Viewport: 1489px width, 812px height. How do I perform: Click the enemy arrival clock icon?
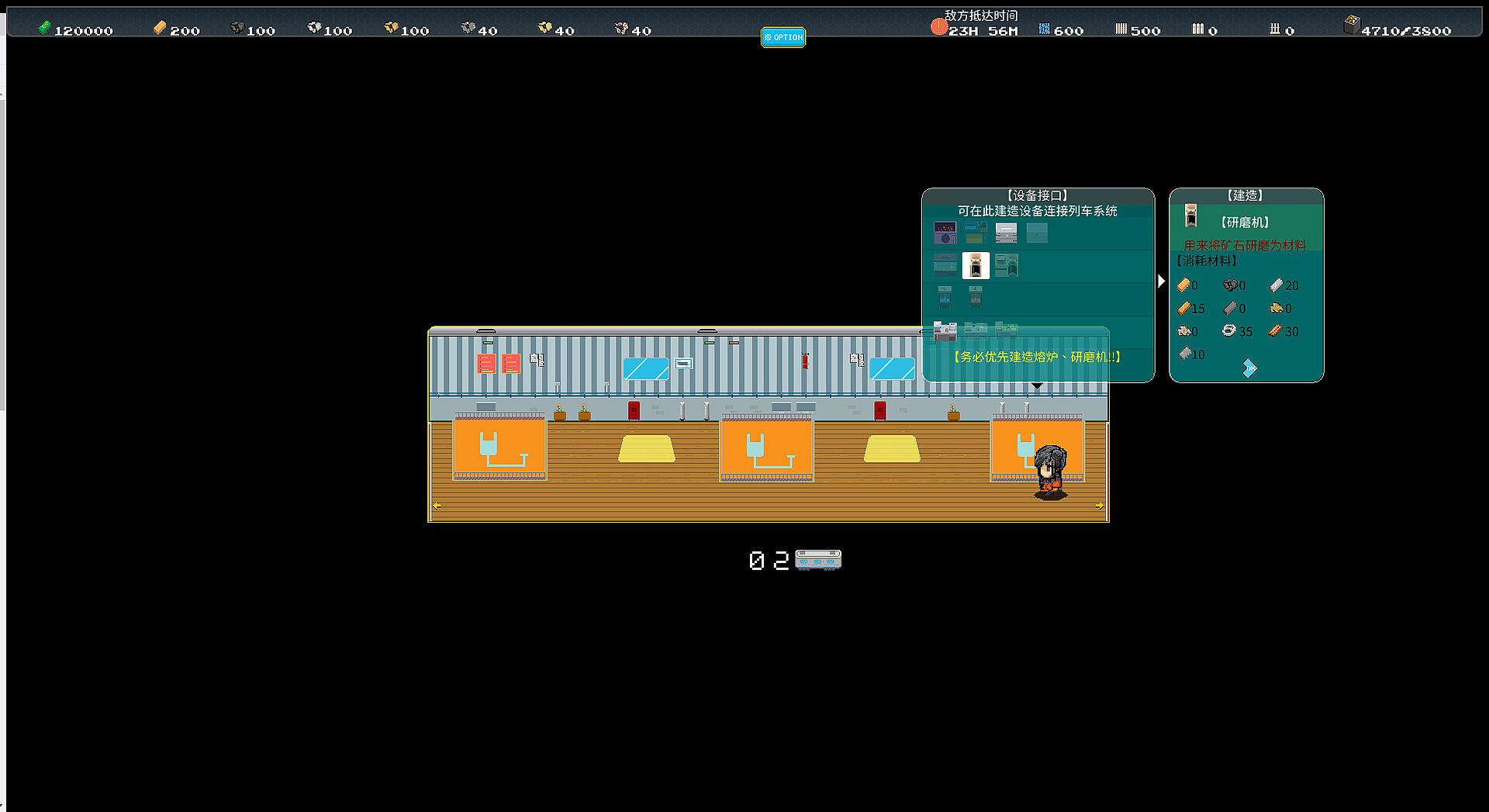(939, 27)
